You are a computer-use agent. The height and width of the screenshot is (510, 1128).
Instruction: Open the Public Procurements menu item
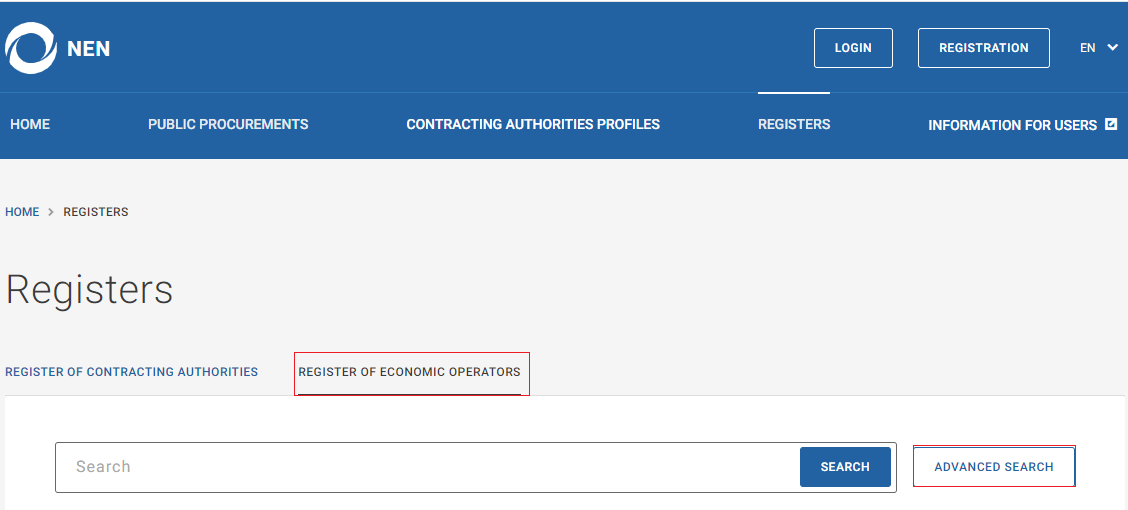click(x=228, y=125)
